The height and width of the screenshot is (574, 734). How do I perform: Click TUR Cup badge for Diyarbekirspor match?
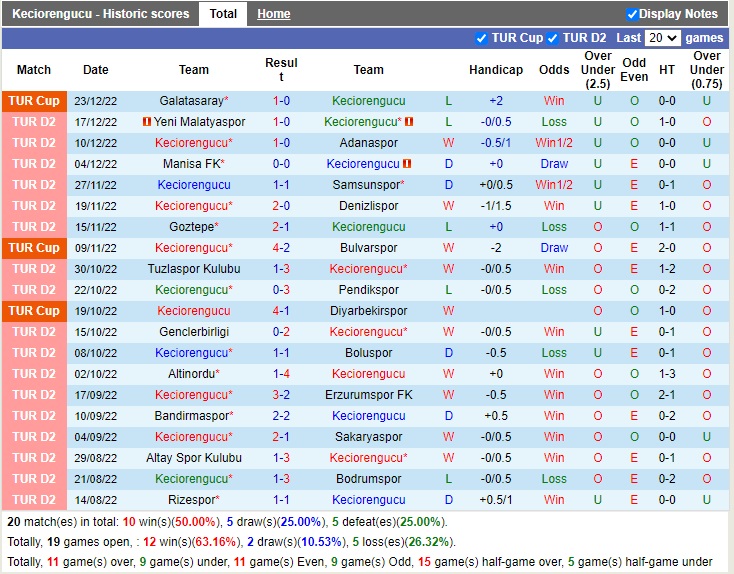click(x=34, y=311)
